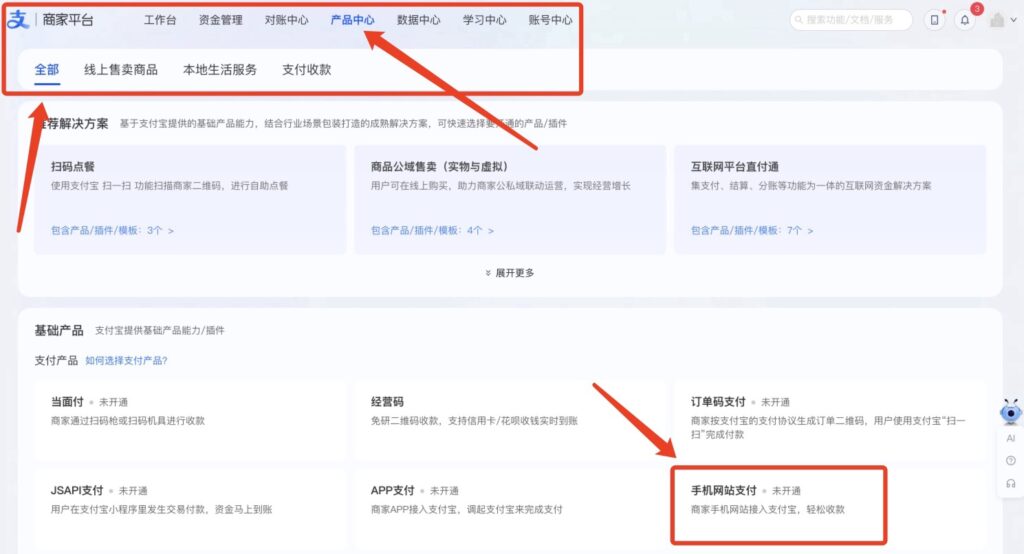This screenshot has height=554, width=1024.
Task: Switch to the 支付收款 tab
Action: (x=307, y=70)
